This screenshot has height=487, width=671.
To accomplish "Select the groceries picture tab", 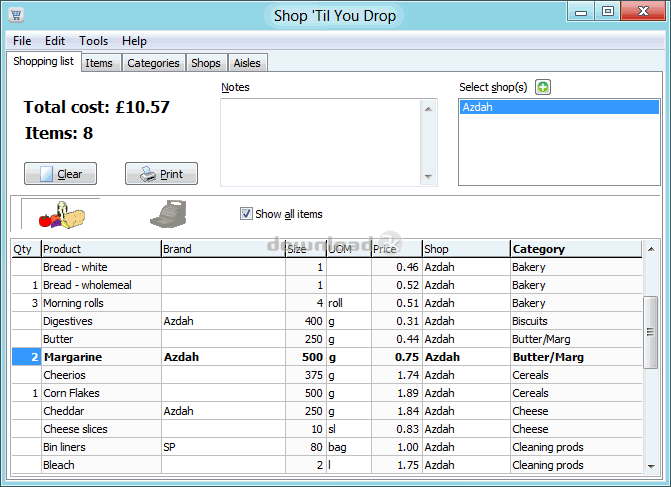I will pos(61,214).
